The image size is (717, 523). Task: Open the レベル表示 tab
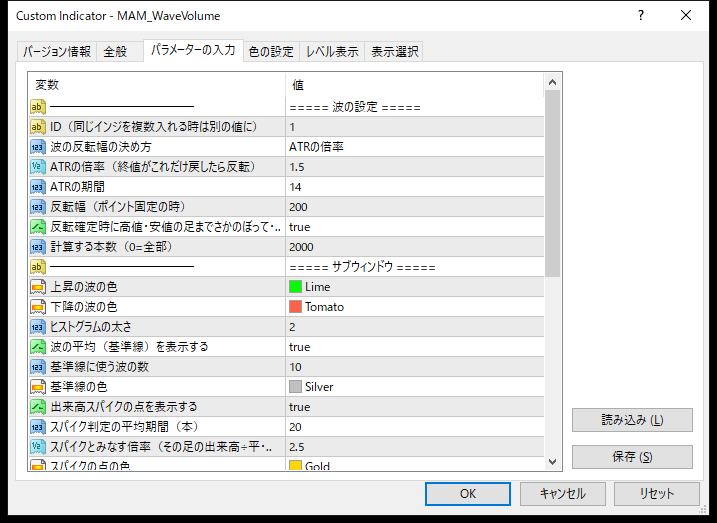[332, 52]
